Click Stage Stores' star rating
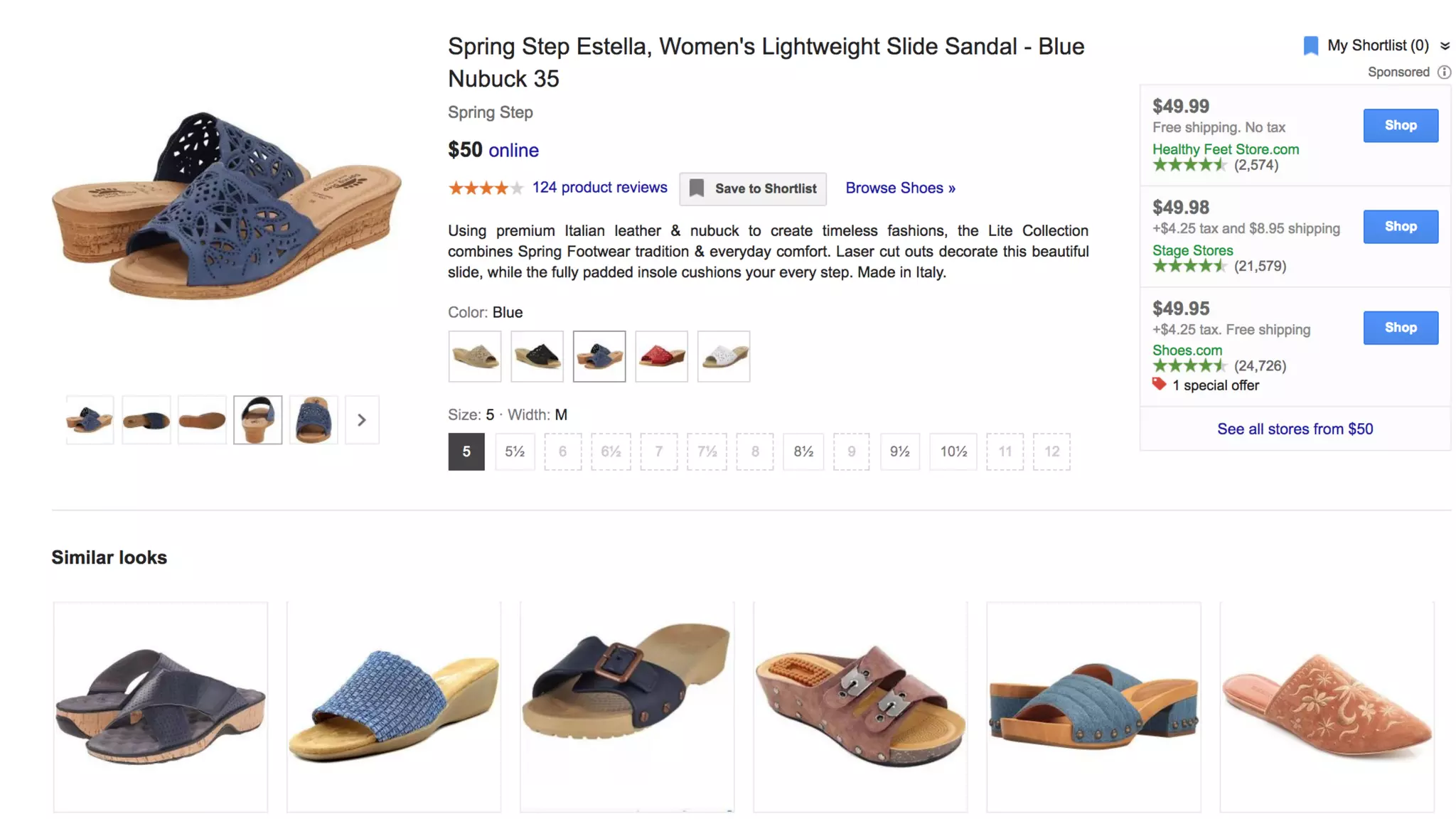This screenshot has width=1456, height=819. click(1189, 266)
